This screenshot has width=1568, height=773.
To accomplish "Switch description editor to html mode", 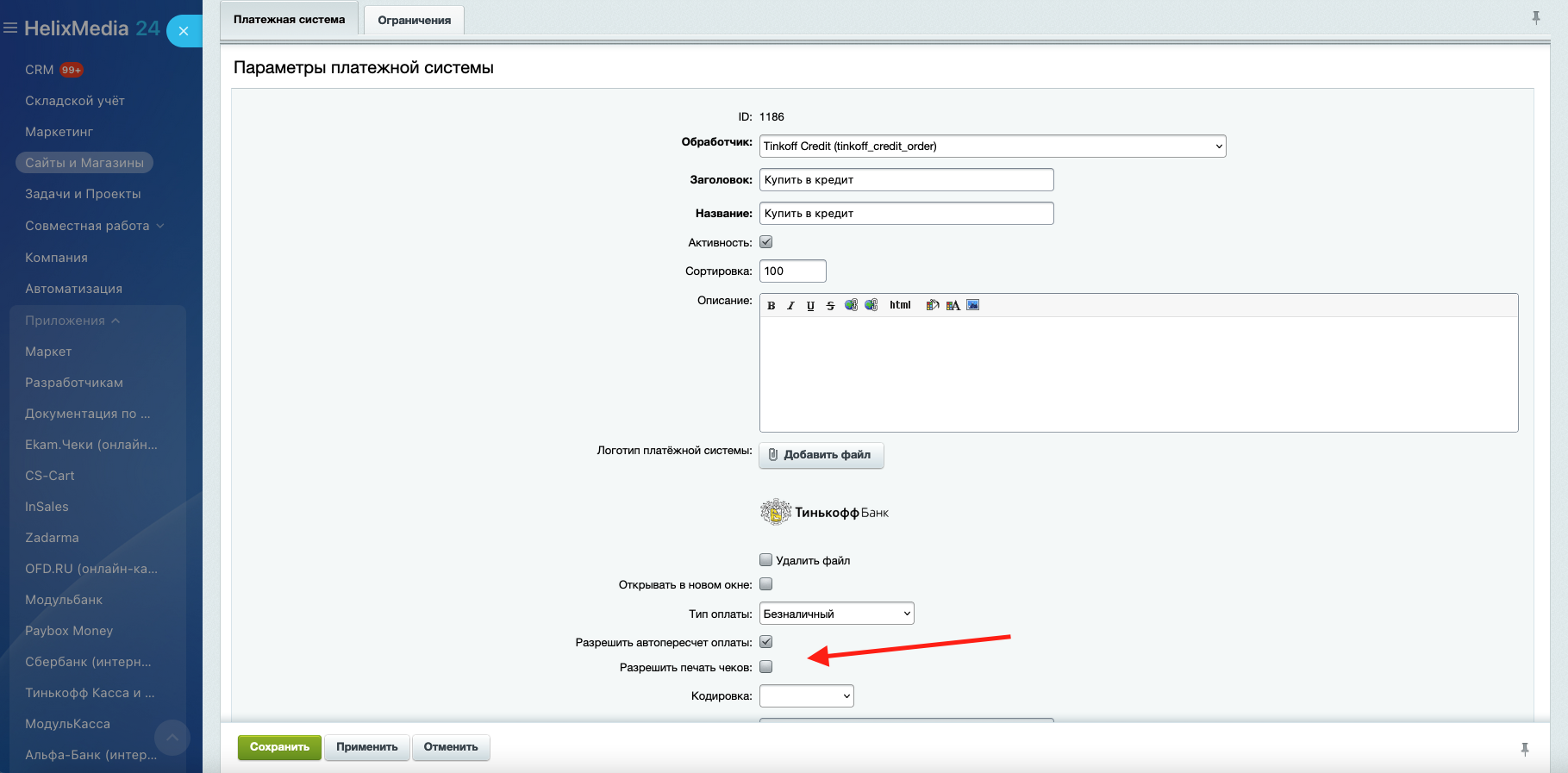I will (x=900, y=305).
